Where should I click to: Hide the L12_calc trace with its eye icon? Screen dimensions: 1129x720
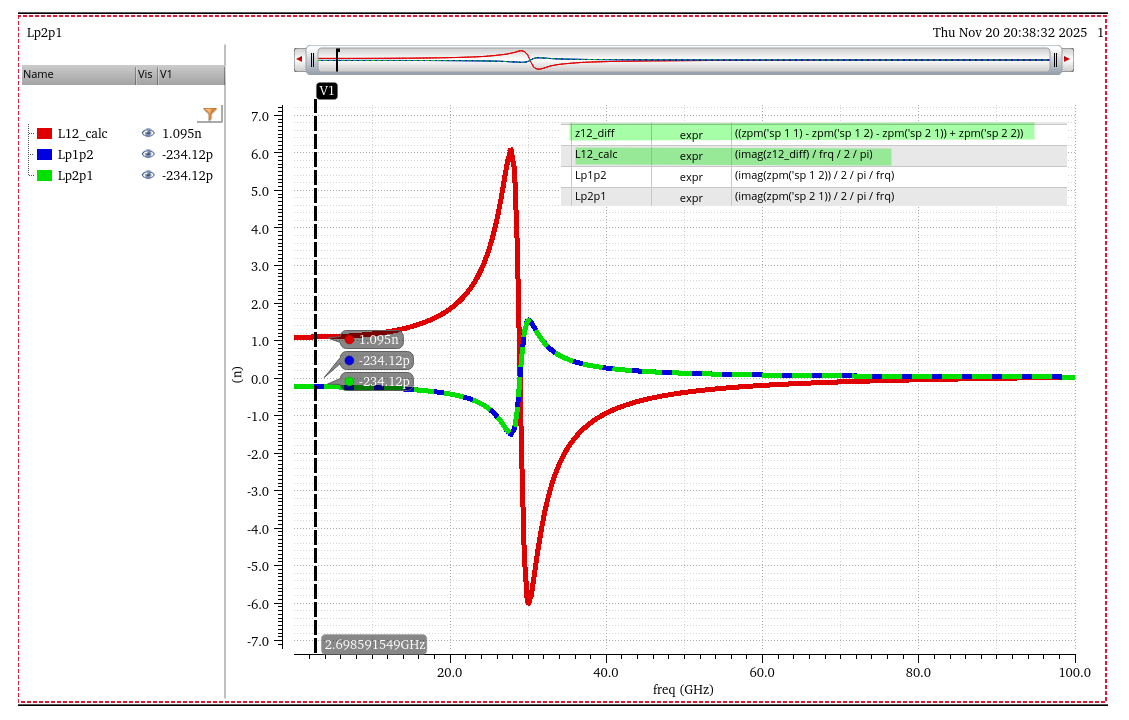[148, 133]
